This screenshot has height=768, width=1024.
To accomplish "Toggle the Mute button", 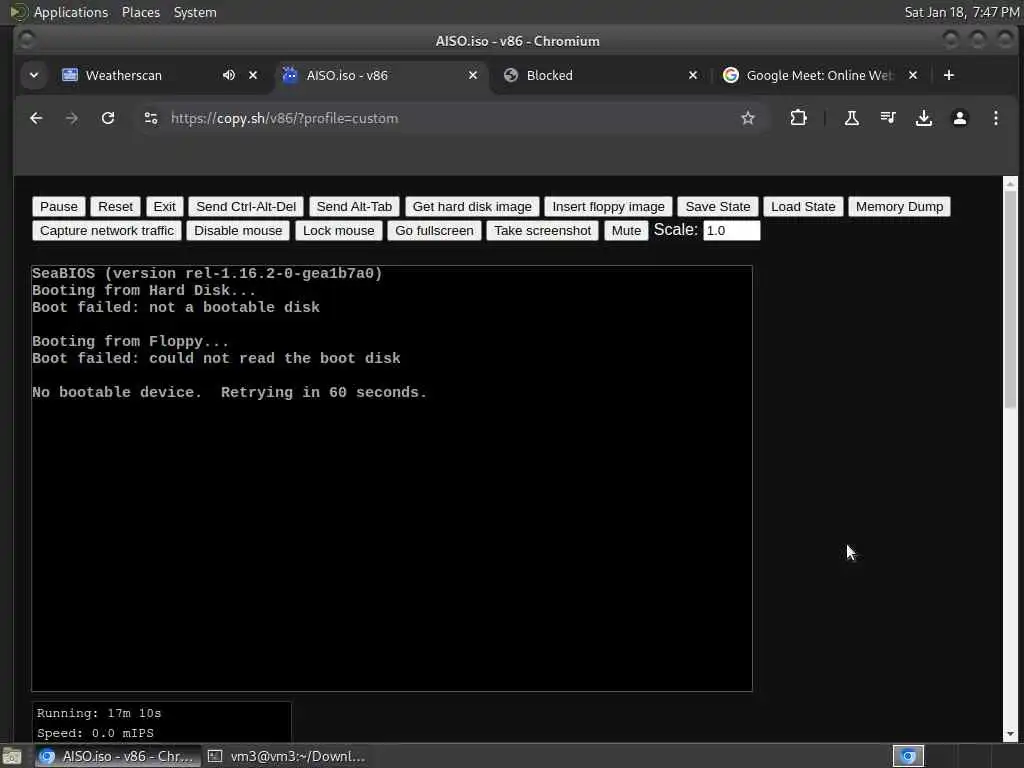I will [x=626, y=231].
